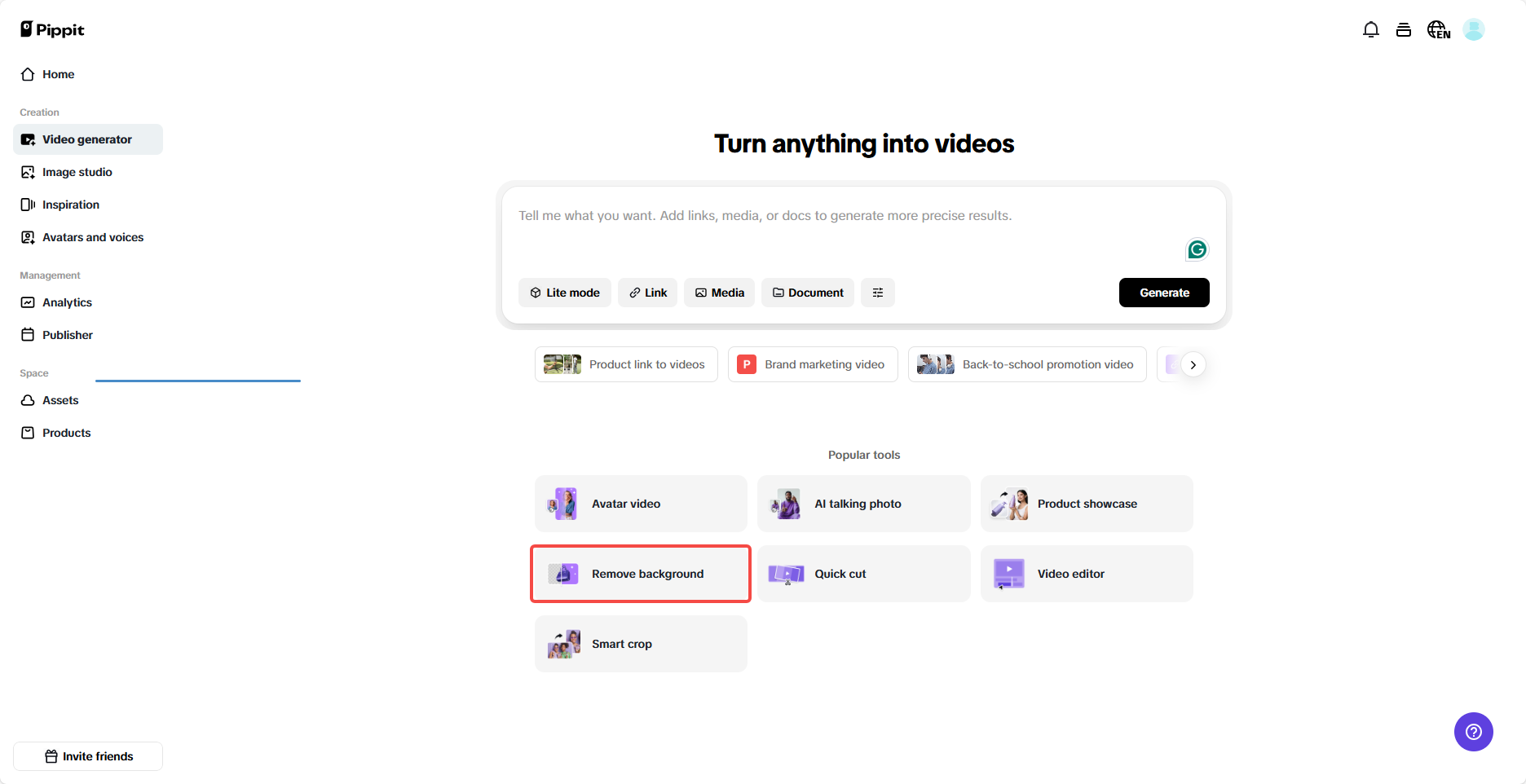Click the Pippit logo
The height and width of the screenshot is (784, 1526).
pyautogui.click(x=52, y=29)
